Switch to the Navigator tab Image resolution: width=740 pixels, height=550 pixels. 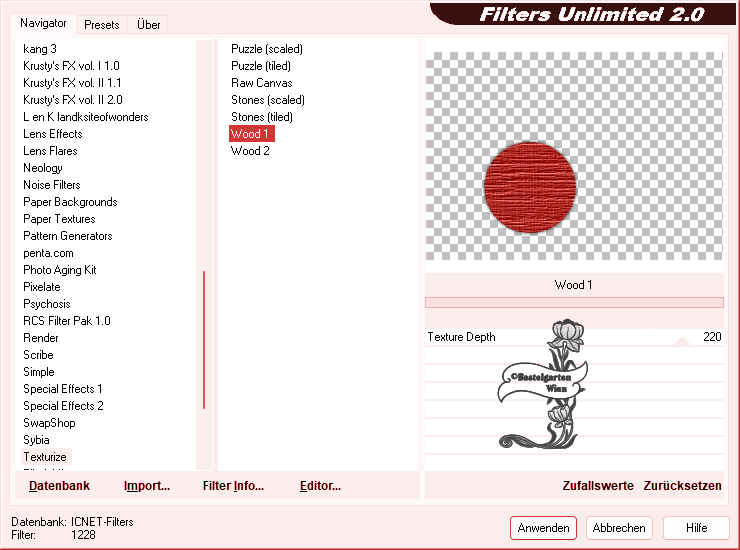tap(43, 23)
